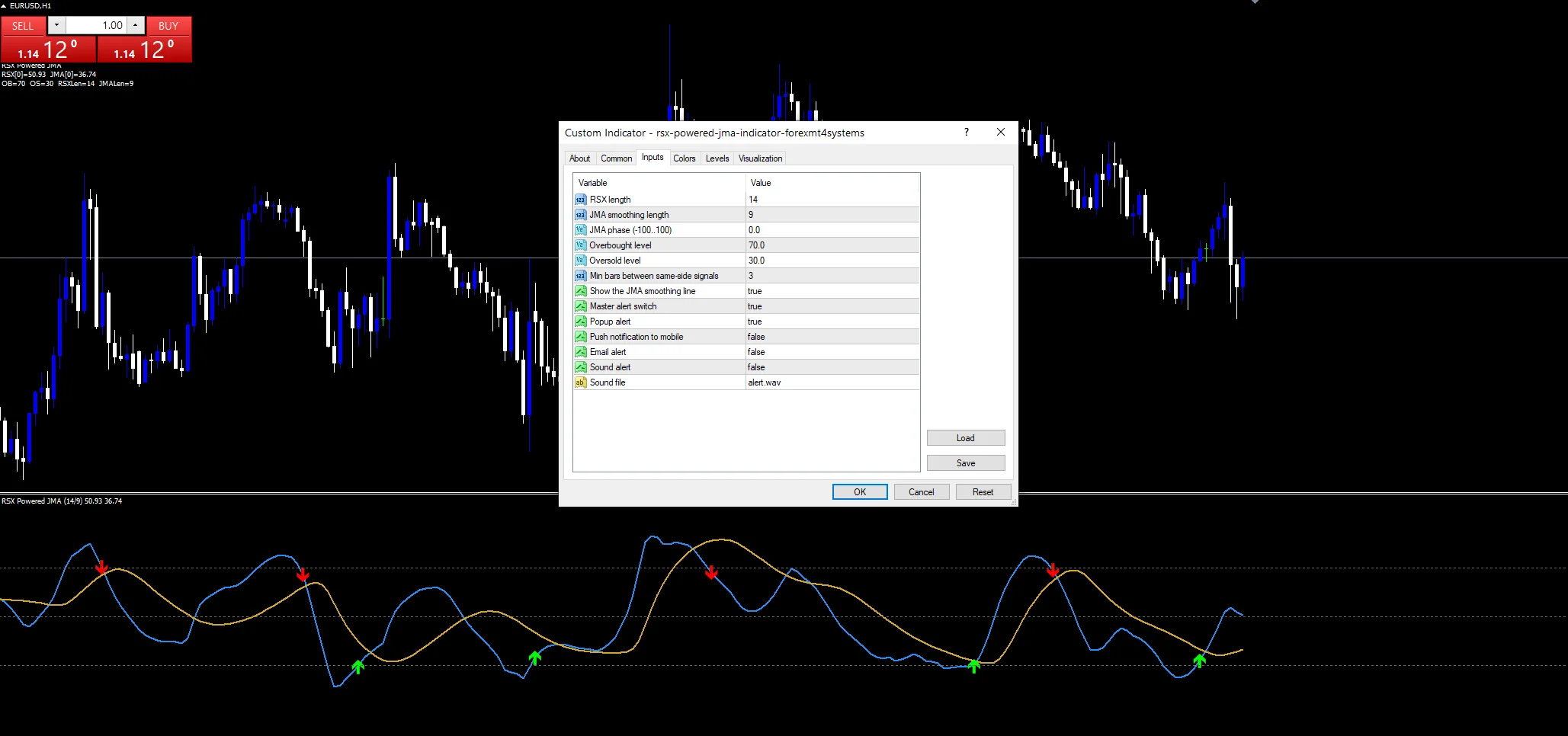
Task: Click the Overbought level icon
Action: click(581, 245)
